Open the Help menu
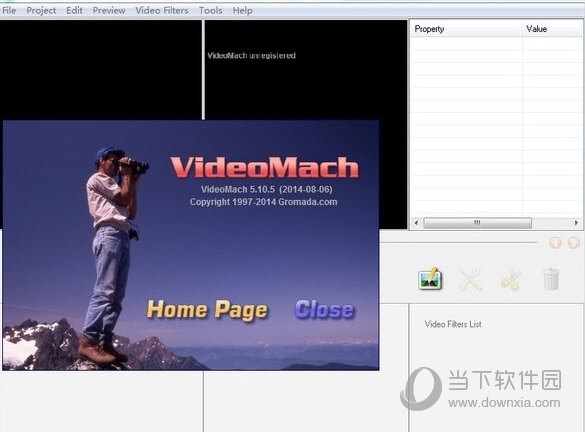 (x=243, y=10)
